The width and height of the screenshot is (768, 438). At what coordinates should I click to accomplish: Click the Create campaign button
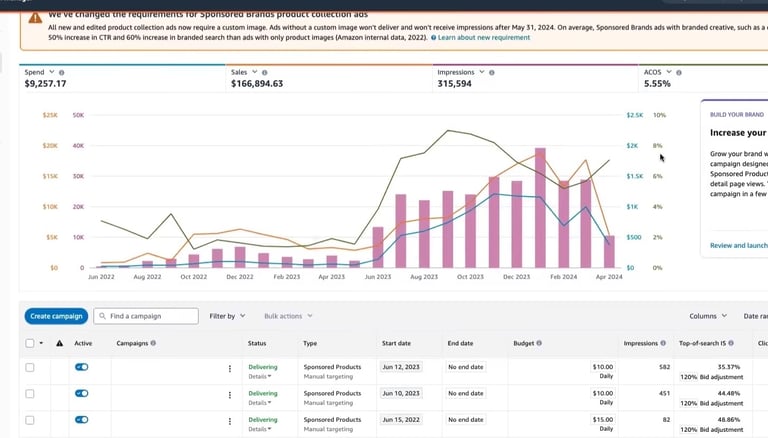click(55, 316)
